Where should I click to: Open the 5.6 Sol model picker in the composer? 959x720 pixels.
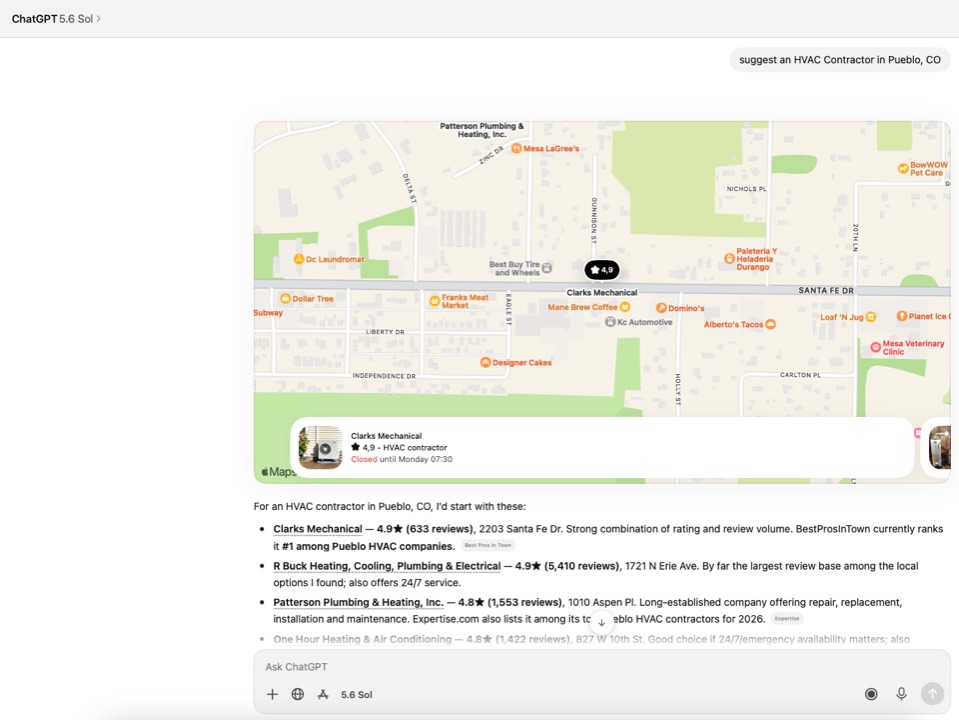(x=357, y=695)
